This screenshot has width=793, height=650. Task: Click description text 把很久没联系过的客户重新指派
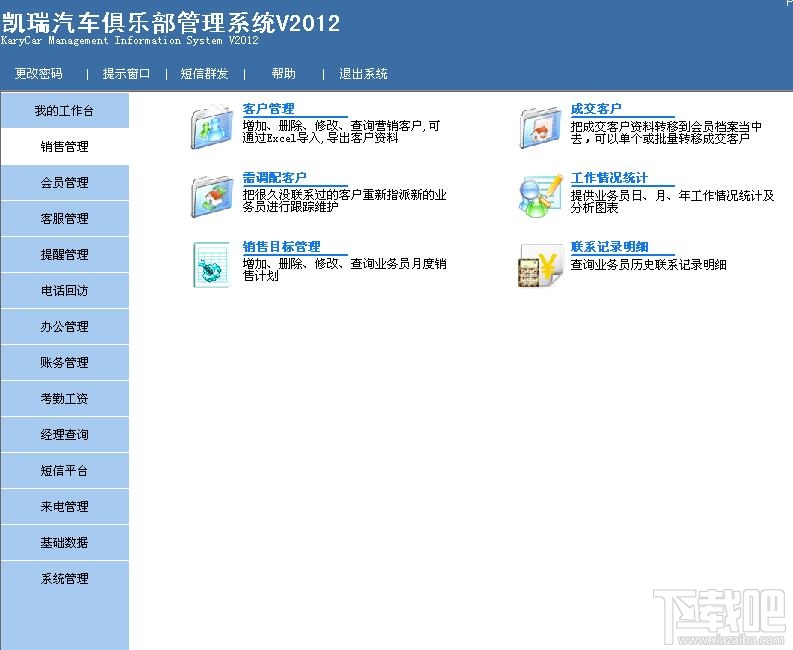point(344,201)
